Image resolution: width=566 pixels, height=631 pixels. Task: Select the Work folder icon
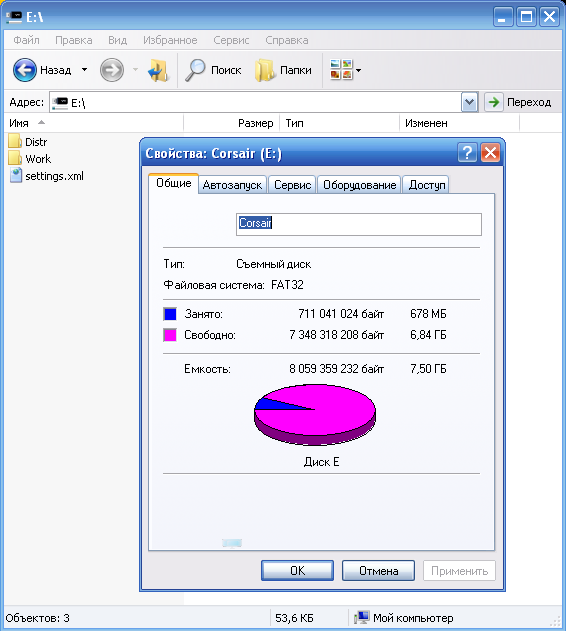pyautogui.click(x=15, y=158)
